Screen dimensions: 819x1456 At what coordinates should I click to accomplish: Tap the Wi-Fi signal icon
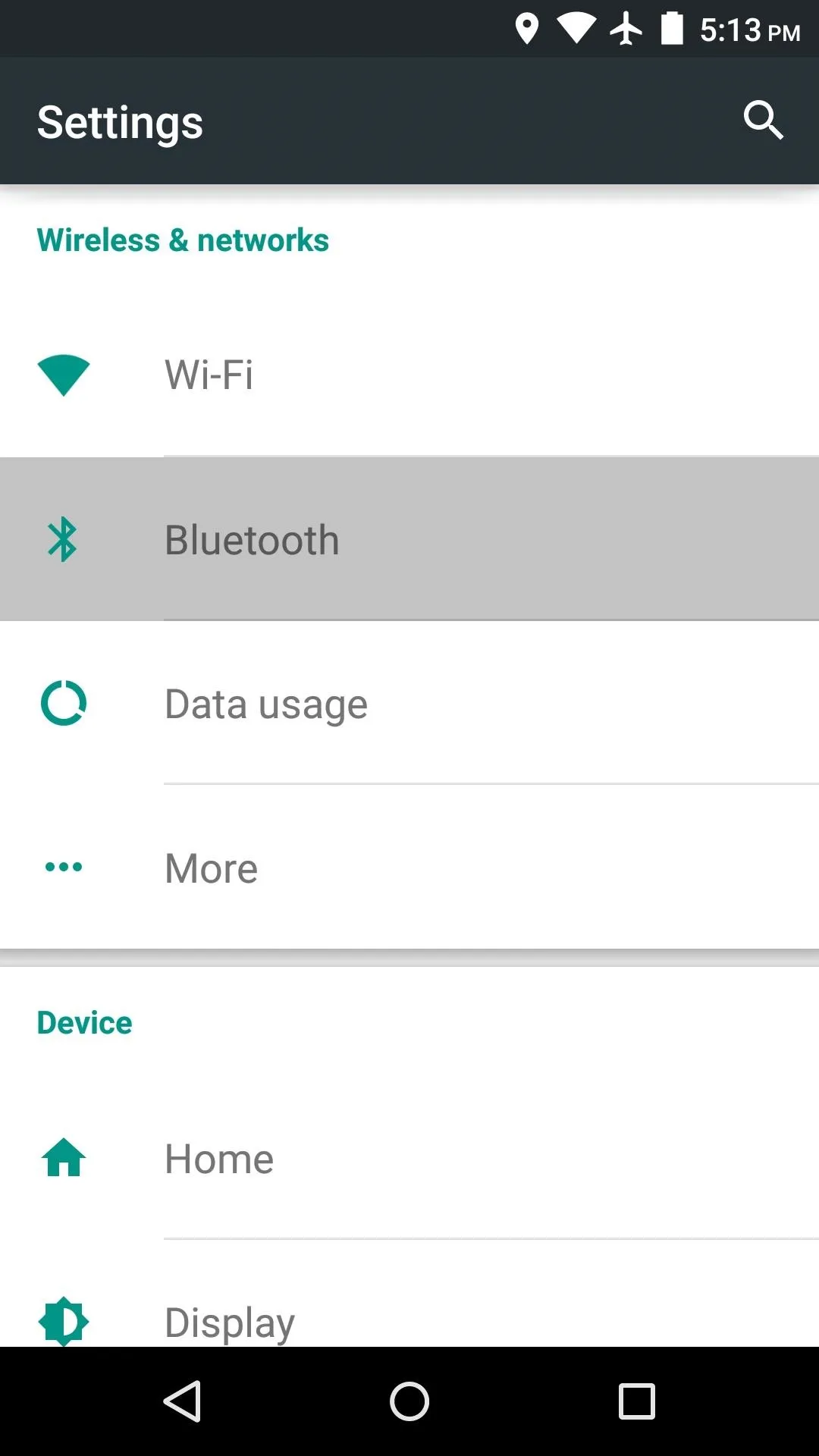click(x=64, y=375)
